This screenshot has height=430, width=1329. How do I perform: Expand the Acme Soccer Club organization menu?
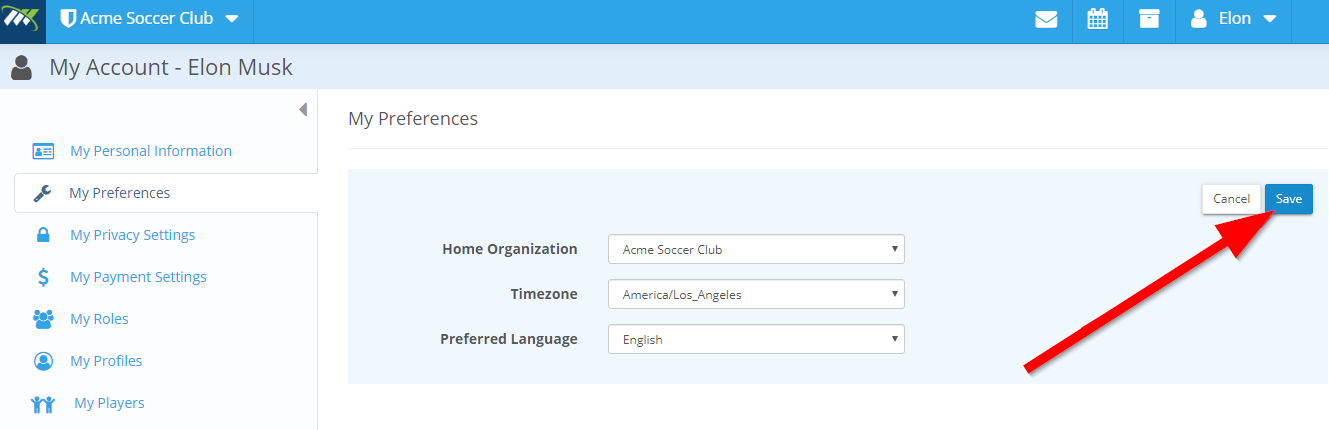[x=150, y=19]
